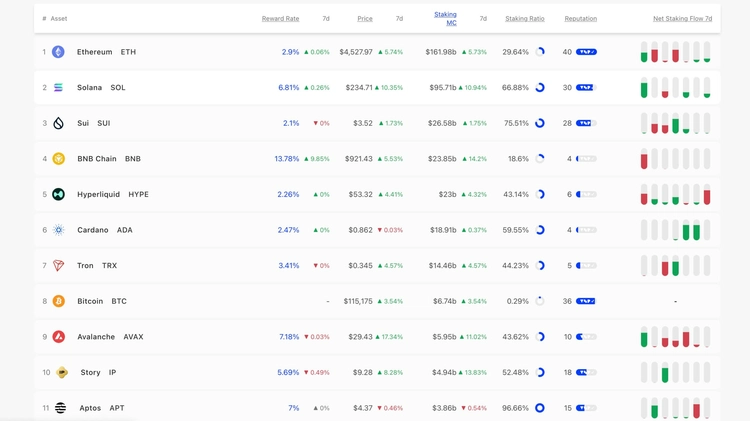
Task: Click the Tron logo icon
Action: [58, 266]
